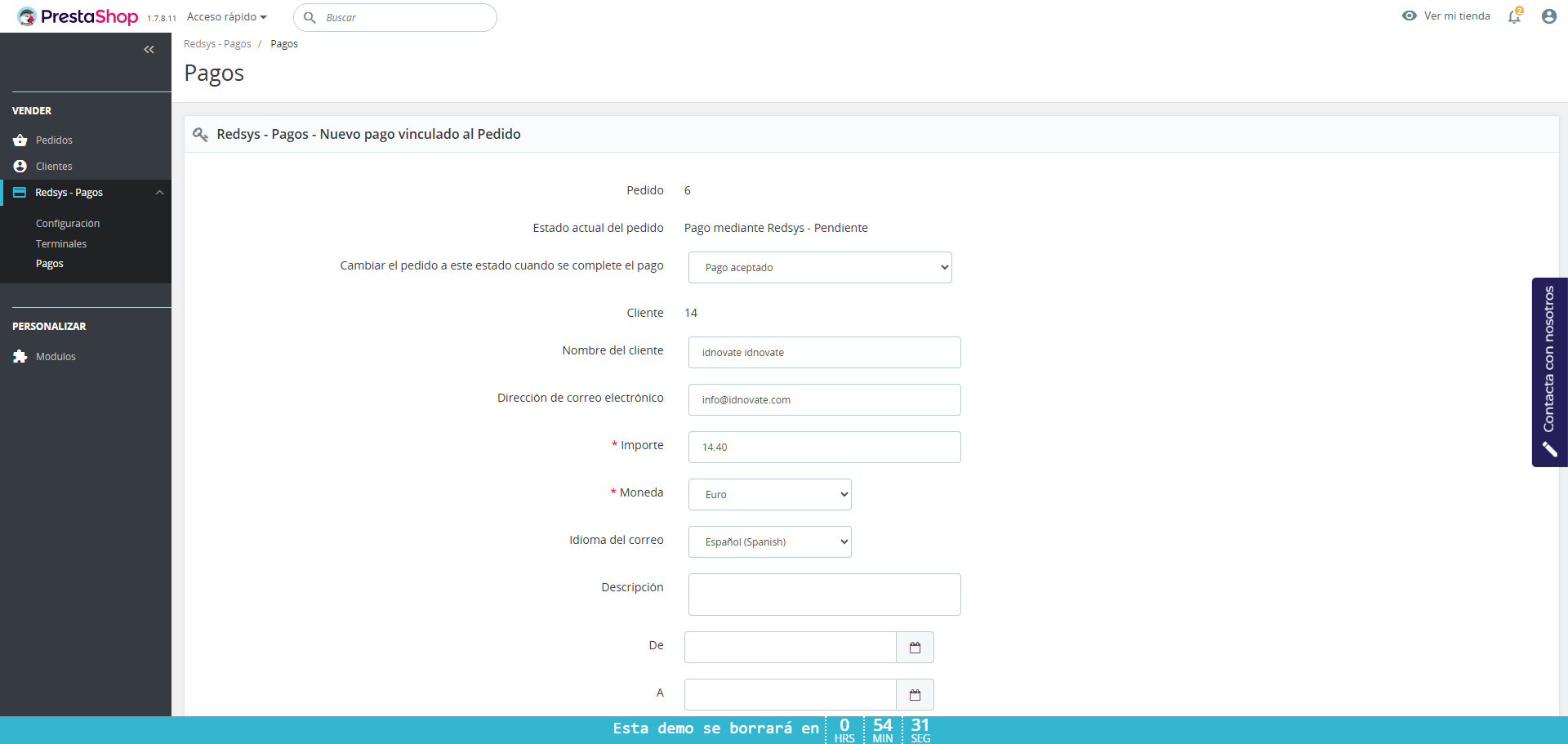Open the Idioma del correo dropdown
This screenshot has width=1568, height=744.
(770, 541)
